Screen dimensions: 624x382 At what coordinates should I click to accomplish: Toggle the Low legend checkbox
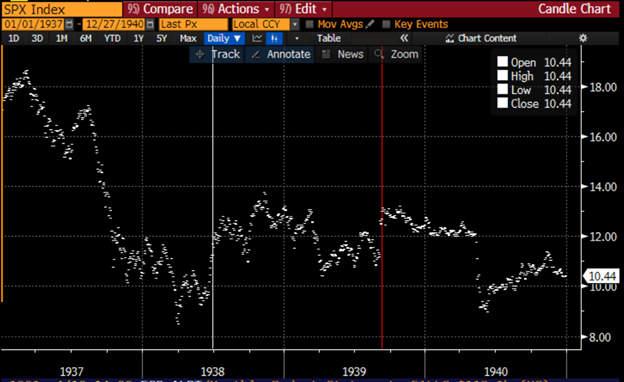coord(502,89)
